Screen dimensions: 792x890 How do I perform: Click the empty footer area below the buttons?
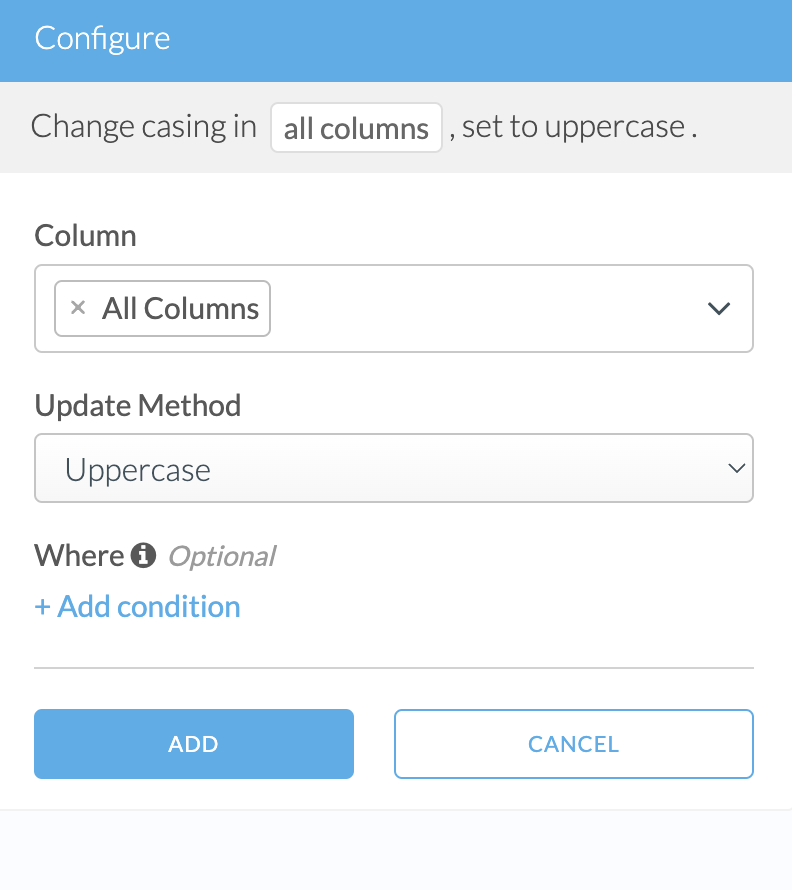tap(396, 850)
